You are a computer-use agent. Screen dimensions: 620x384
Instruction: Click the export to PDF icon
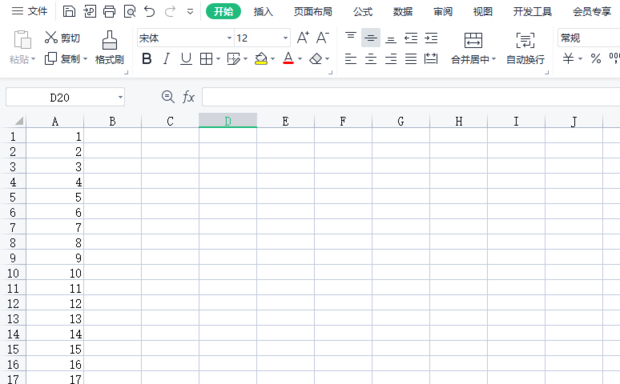click(89, 11)
